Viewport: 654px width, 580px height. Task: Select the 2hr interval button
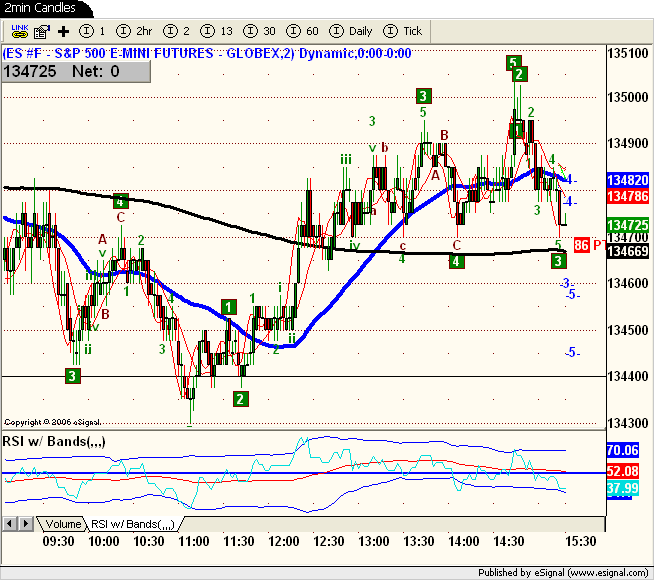click(136, 31)
